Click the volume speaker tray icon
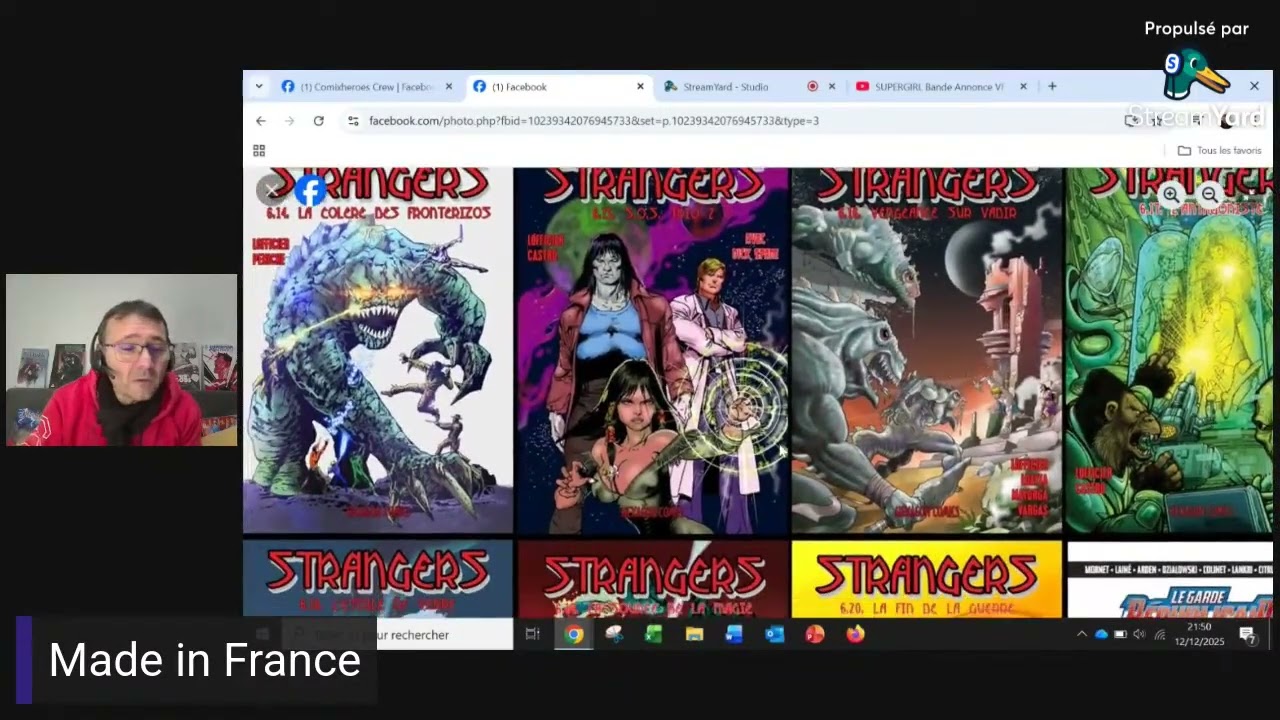 click(x=1139, y=634)
